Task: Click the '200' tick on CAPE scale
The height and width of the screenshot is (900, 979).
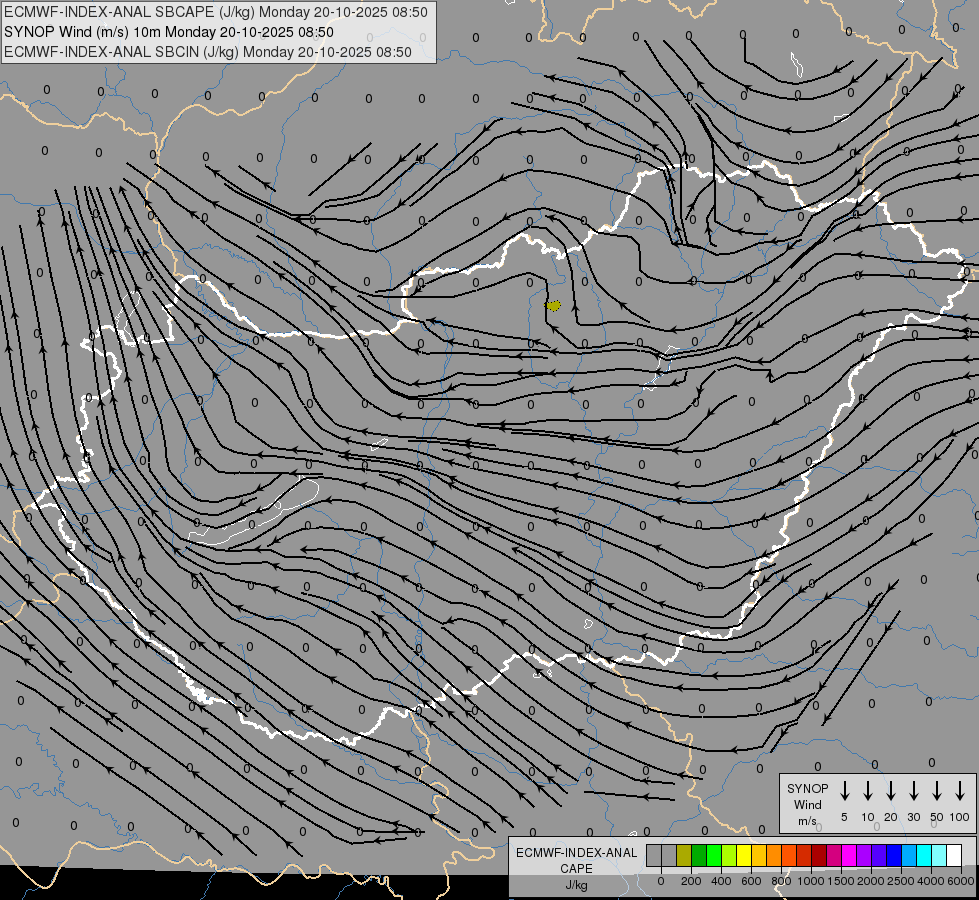Action: pos(691,881)
